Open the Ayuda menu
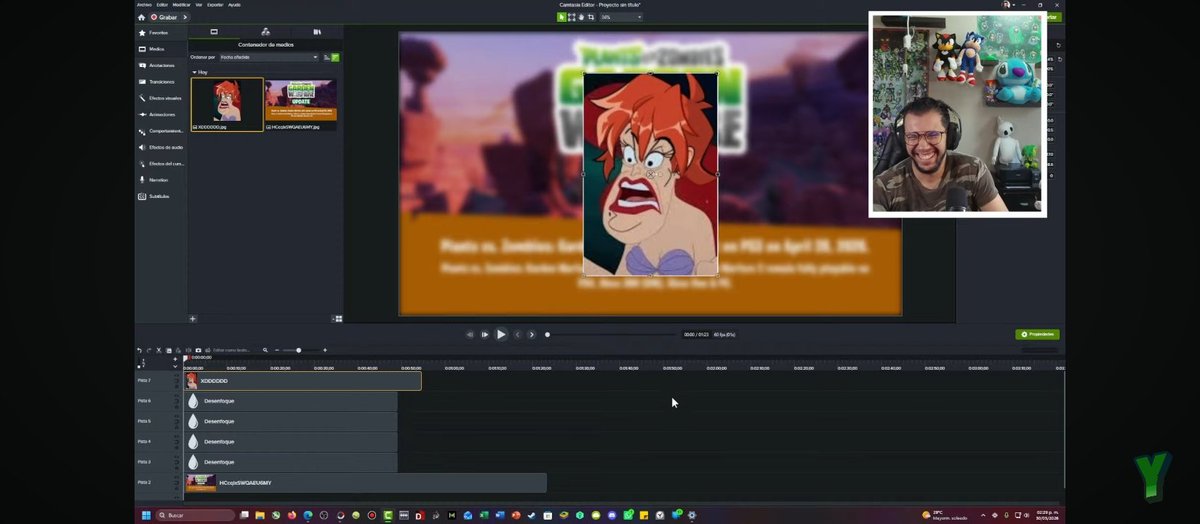Screen dimensions: 1200x524 [x=234, y=4]
